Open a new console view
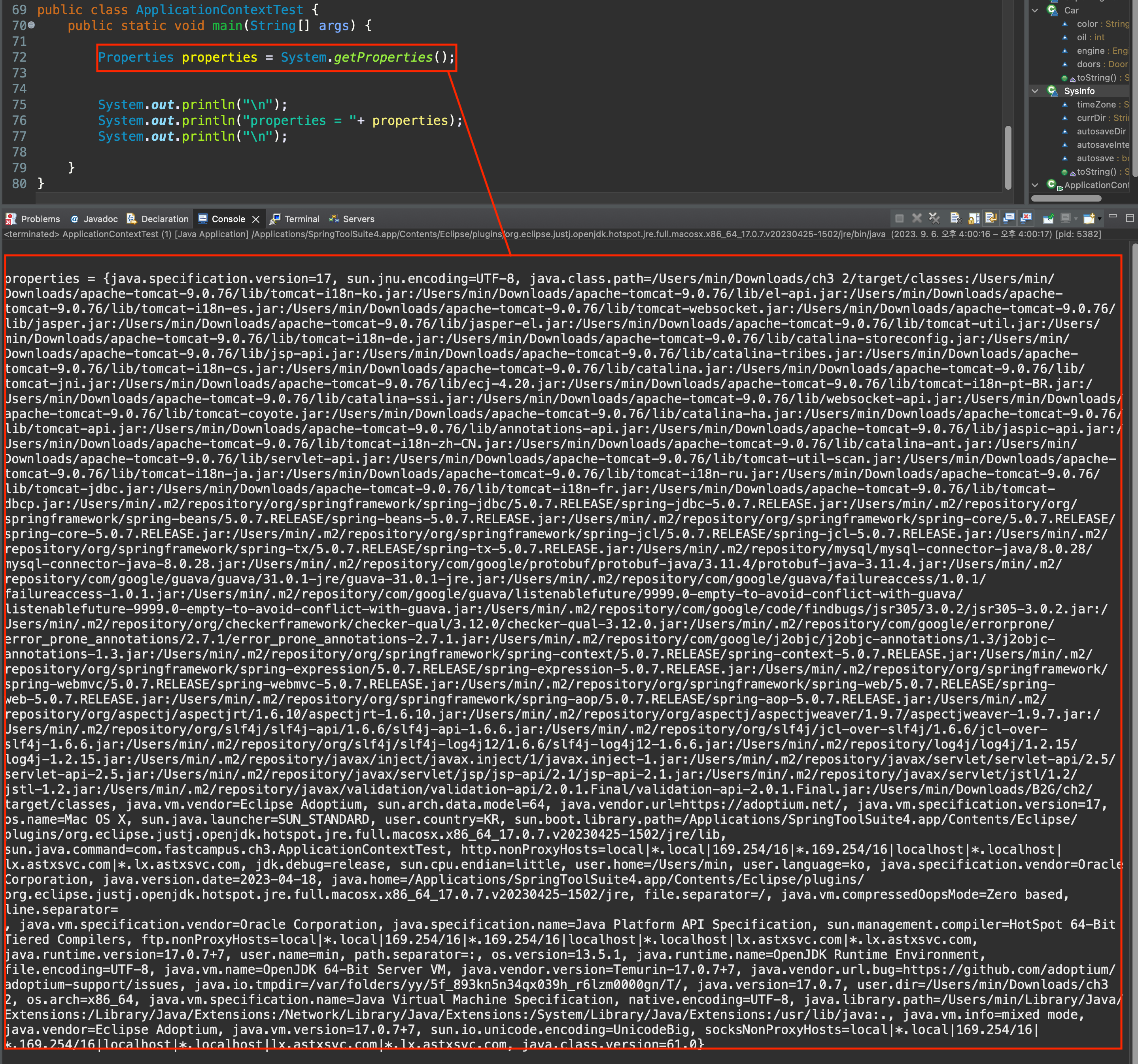Viewport: 1138px width, 1064px height. point(1089,219)
